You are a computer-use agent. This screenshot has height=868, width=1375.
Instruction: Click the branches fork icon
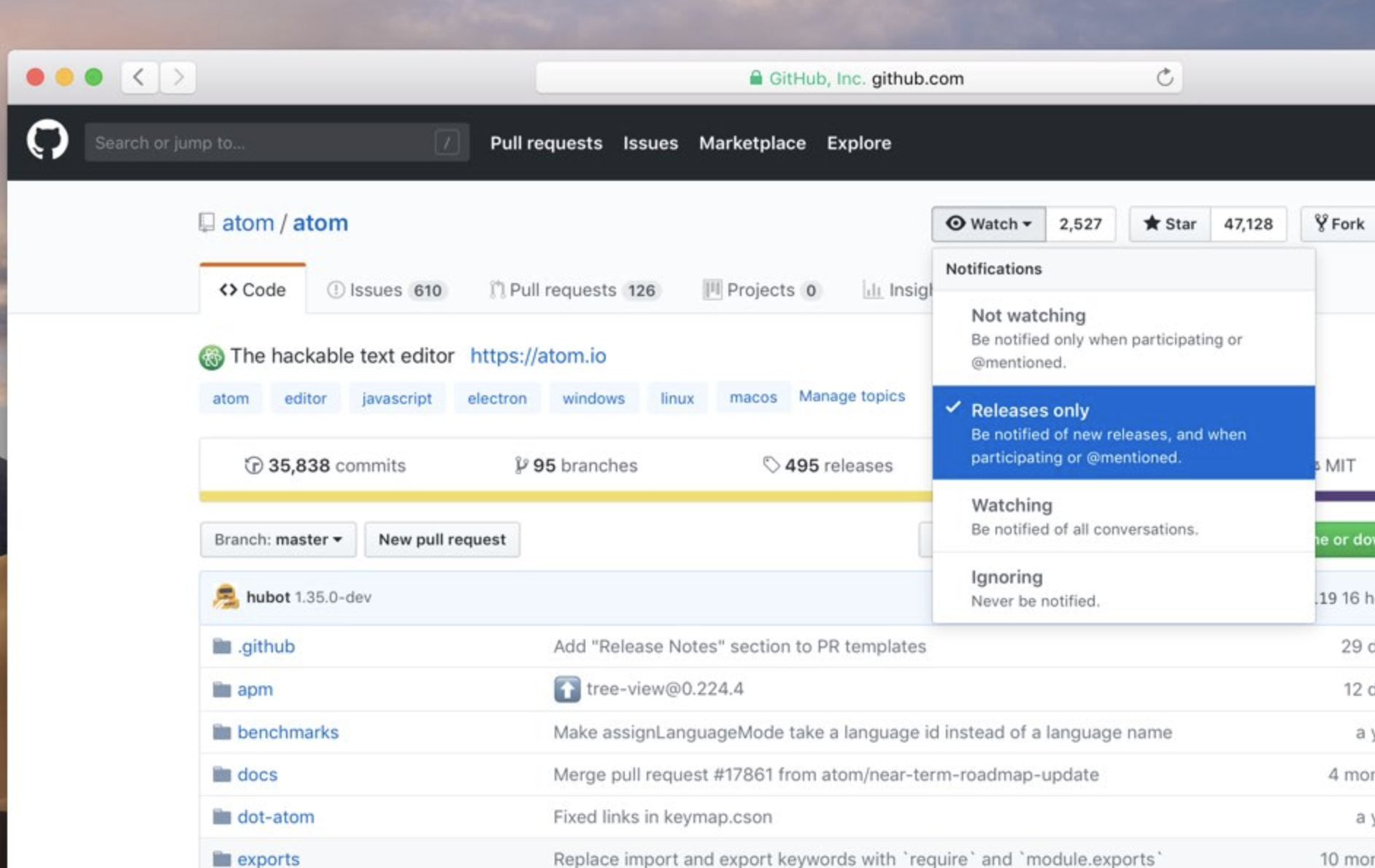point(520,465)
